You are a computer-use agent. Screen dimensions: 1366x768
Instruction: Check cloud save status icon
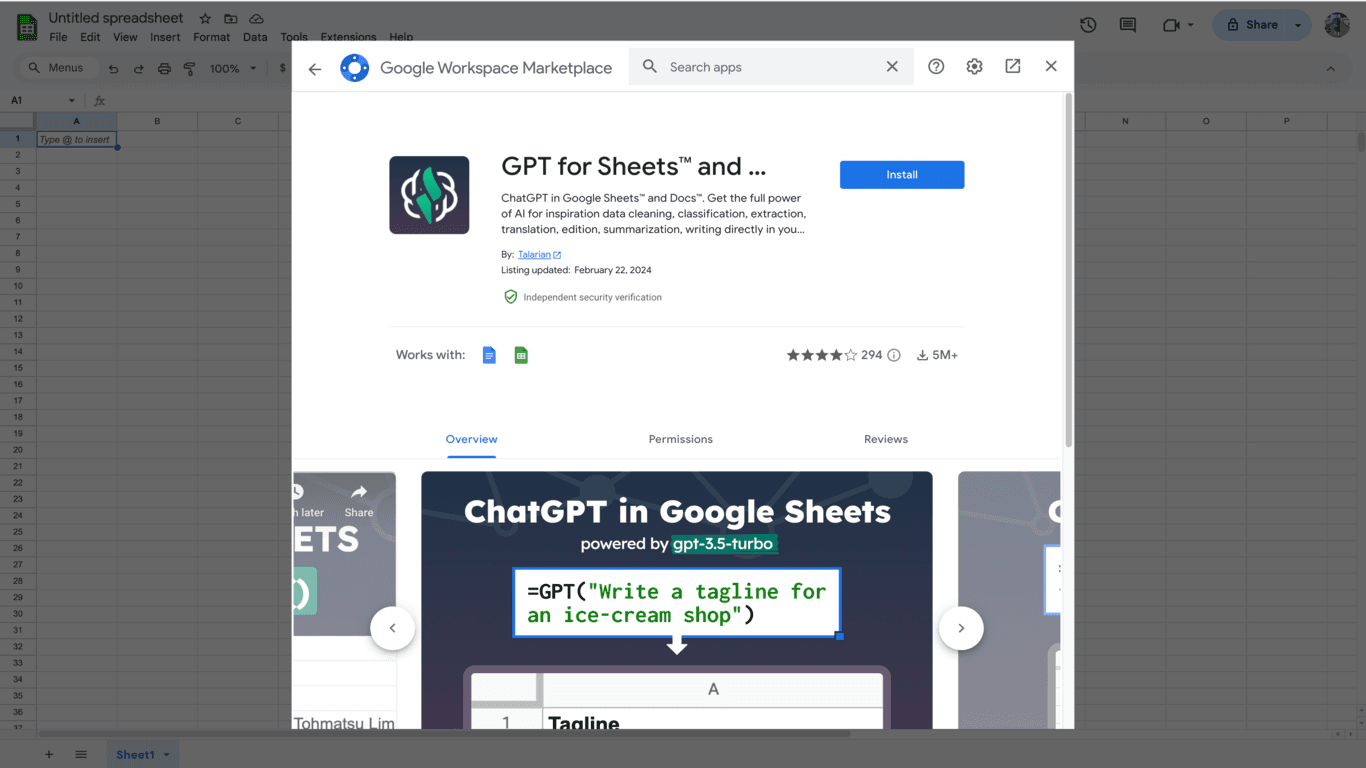(x=257, y=19)
